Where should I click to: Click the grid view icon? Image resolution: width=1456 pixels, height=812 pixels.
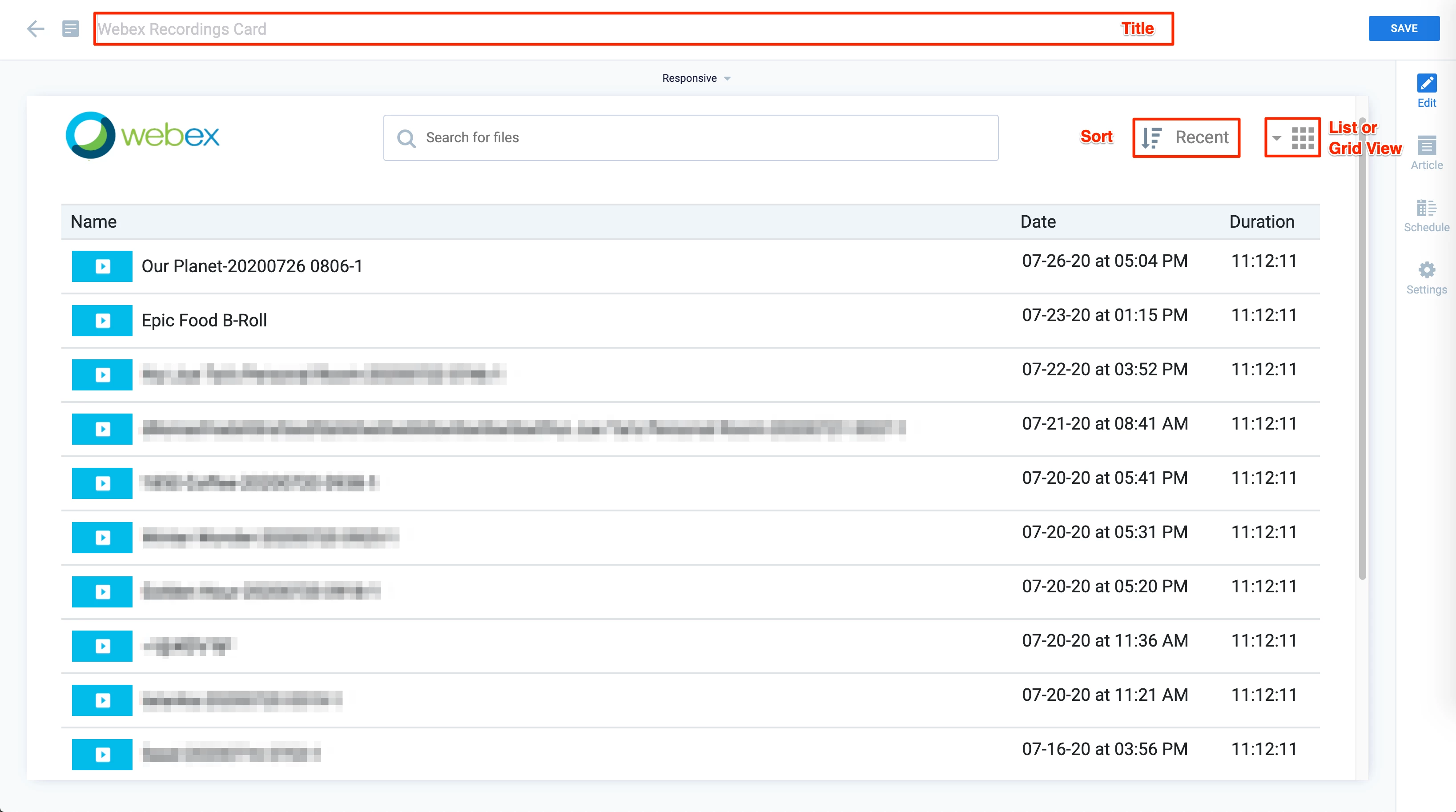tap(1303, 137)
